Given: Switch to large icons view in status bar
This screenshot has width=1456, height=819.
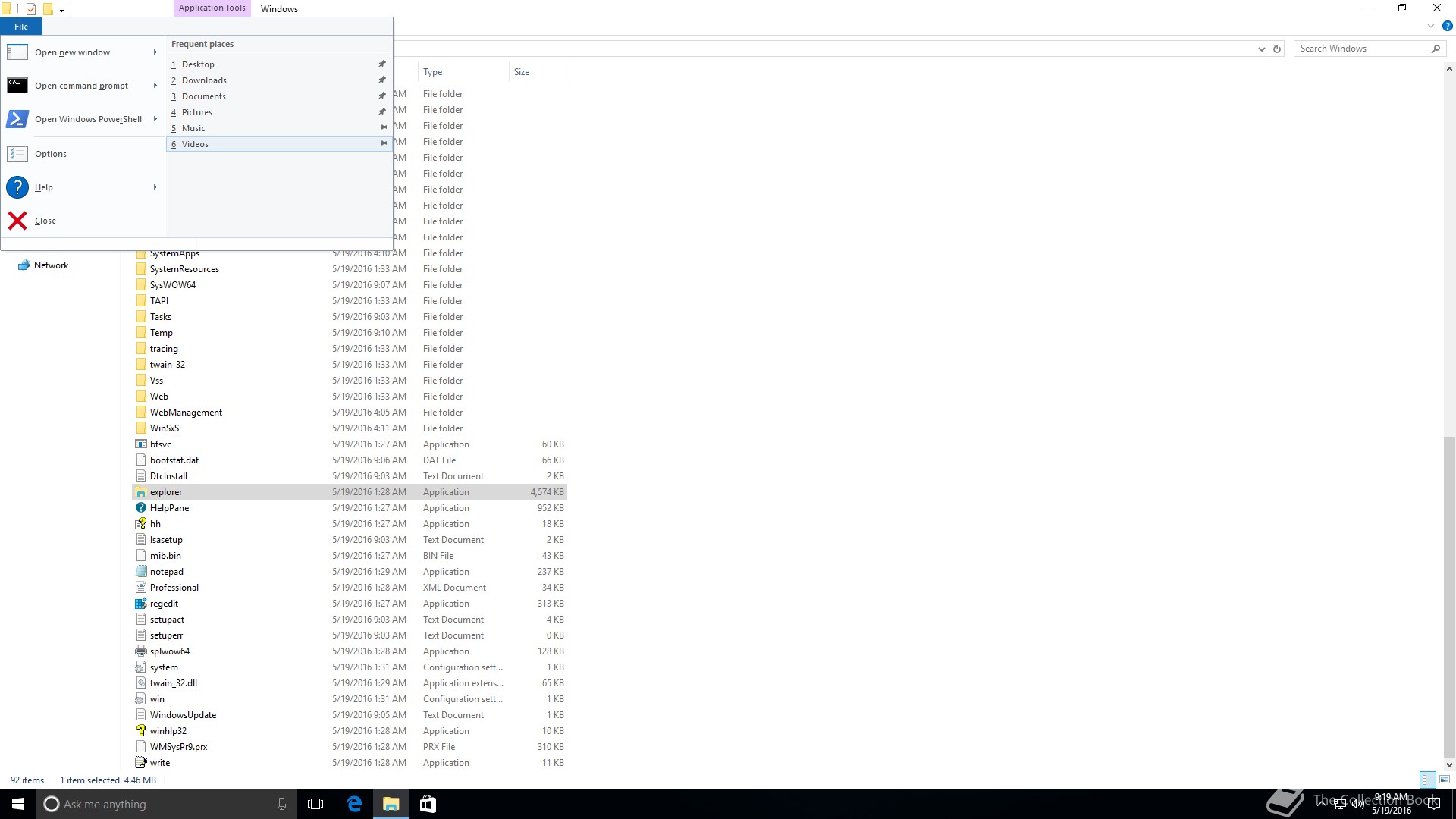Looking at the screenshot, I should click(1445, 780).
